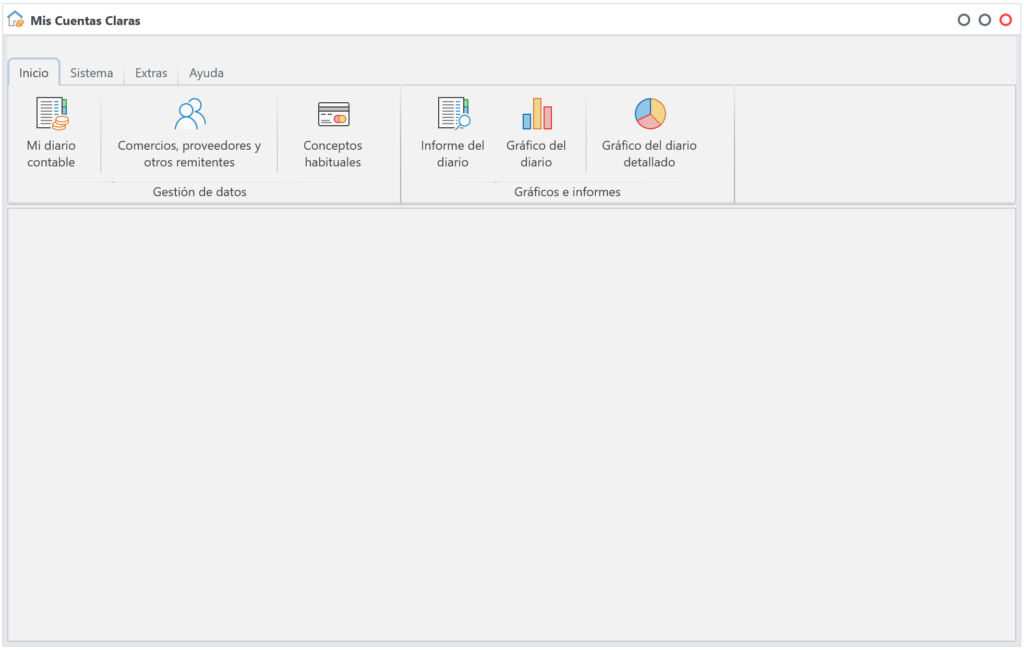Switch to the Sistema tab
The width and height of the screenshot is (1024, 650).
pyautogui.click(x=91, y=73)
